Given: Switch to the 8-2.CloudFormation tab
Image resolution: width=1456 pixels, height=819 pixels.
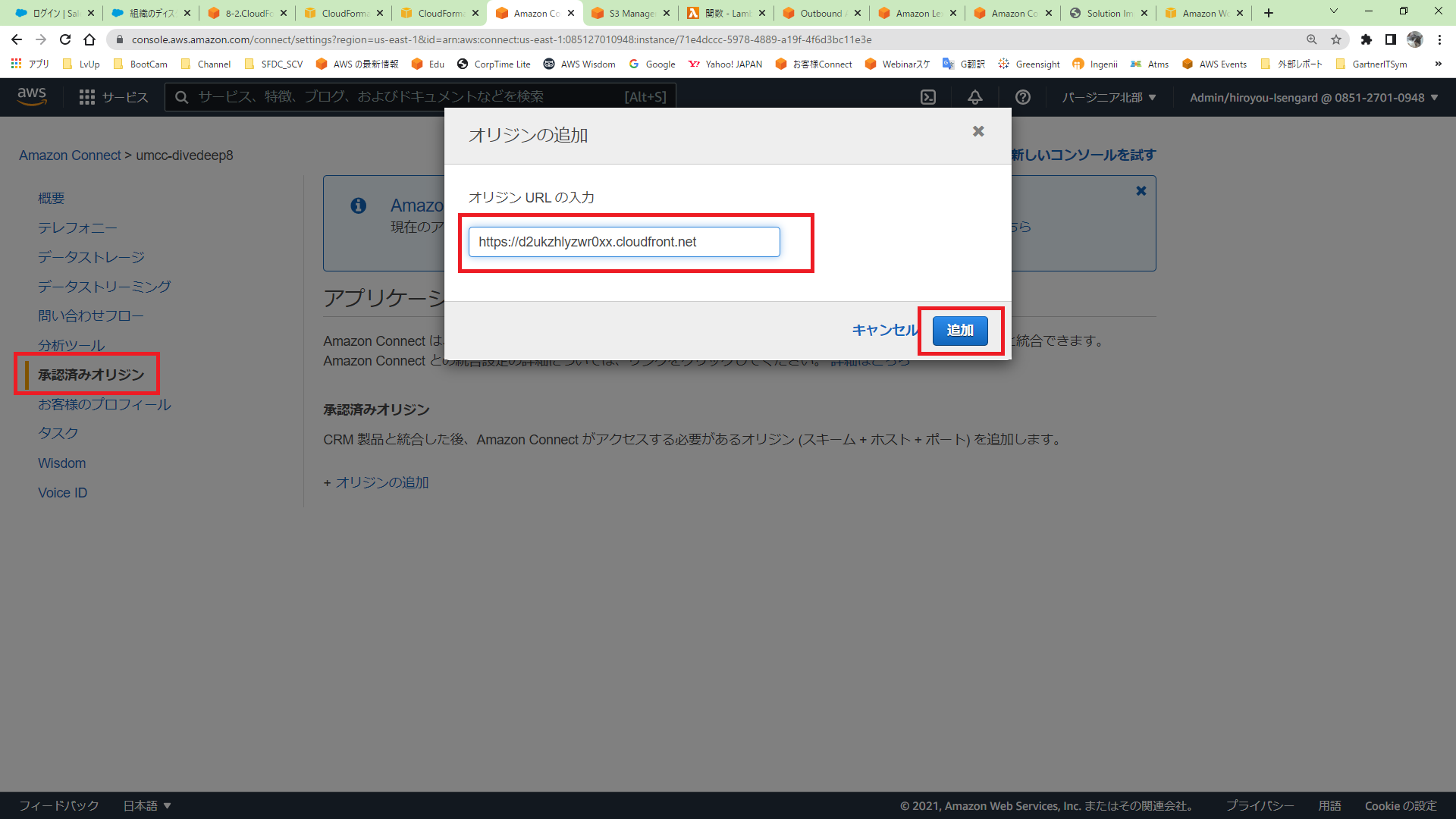Looking at the screenshot, I should [247, 13].
